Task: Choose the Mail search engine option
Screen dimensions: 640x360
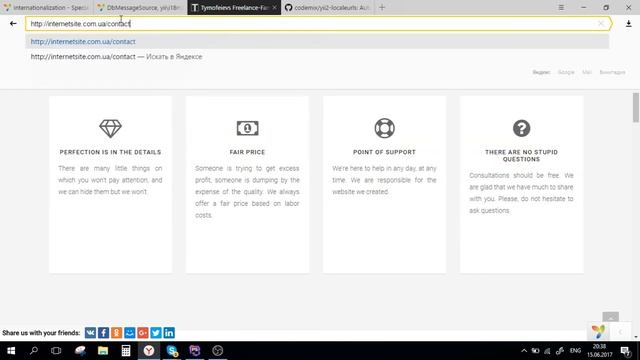Action: point(587,72)
